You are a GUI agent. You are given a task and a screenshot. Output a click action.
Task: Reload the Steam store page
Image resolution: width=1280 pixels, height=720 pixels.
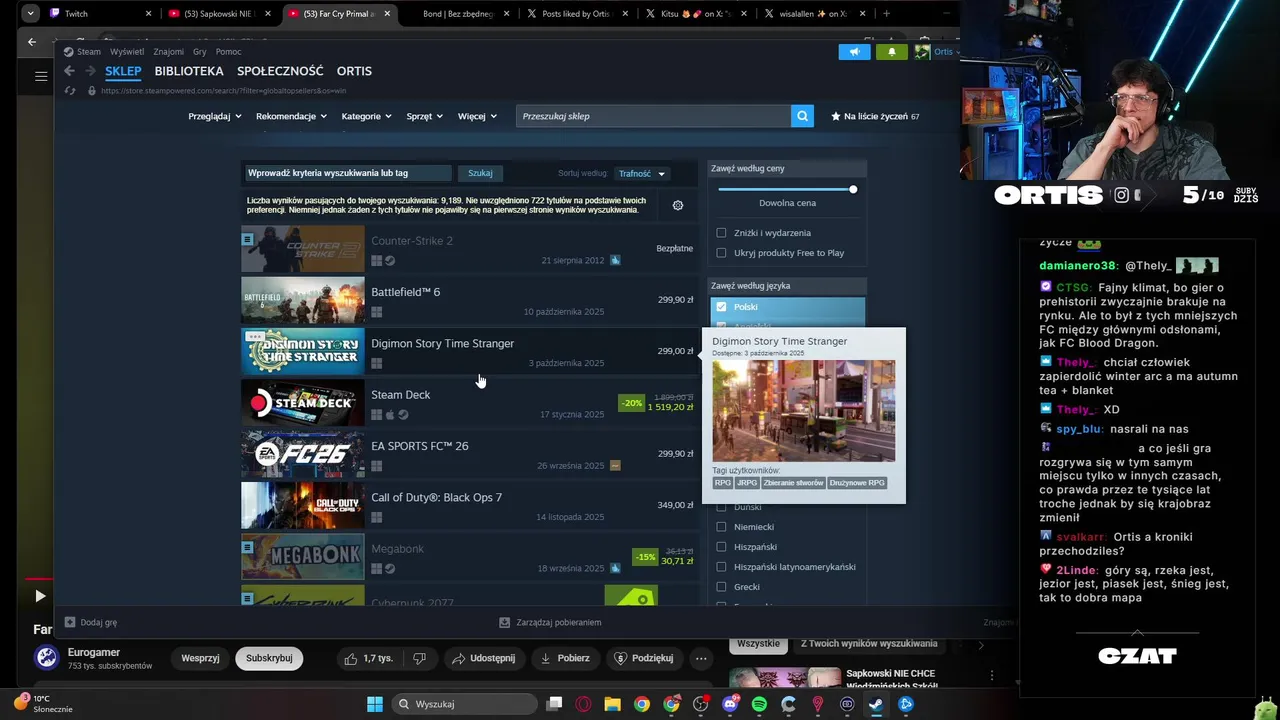[69, 90]
